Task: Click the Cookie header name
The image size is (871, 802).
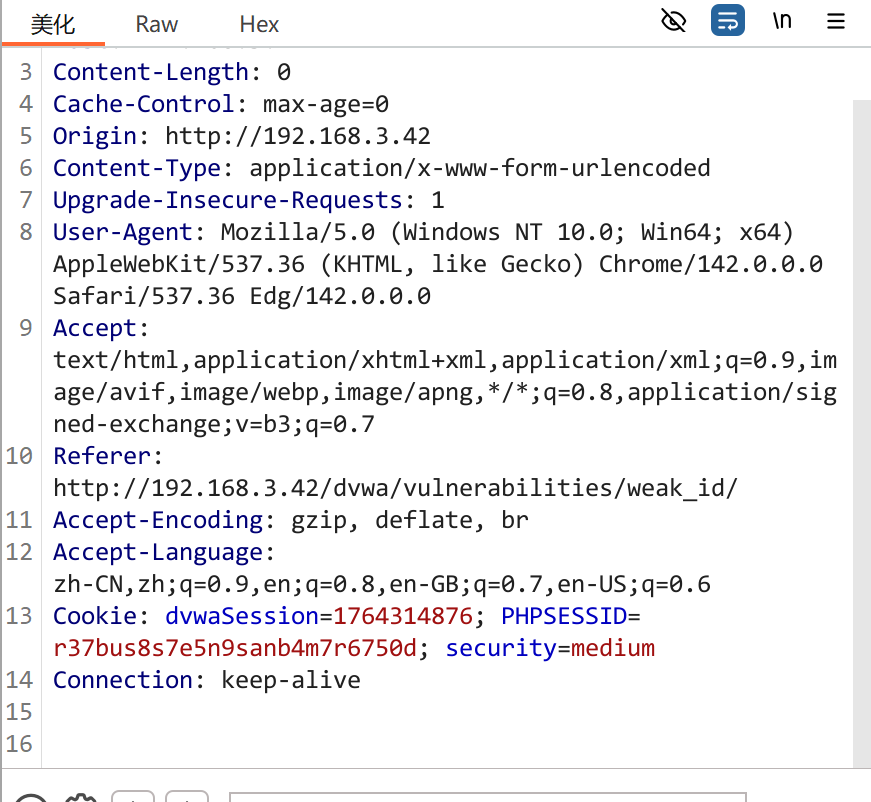Action: [94, 616]
